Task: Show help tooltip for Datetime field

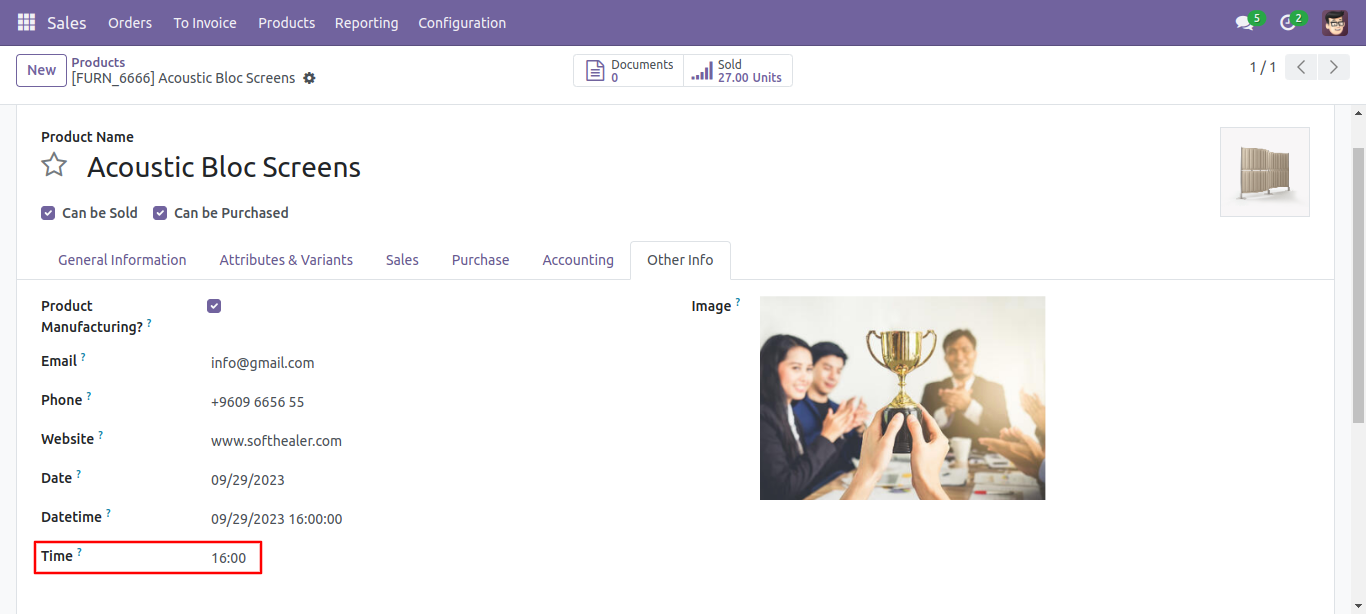Action: pos(108,512)
